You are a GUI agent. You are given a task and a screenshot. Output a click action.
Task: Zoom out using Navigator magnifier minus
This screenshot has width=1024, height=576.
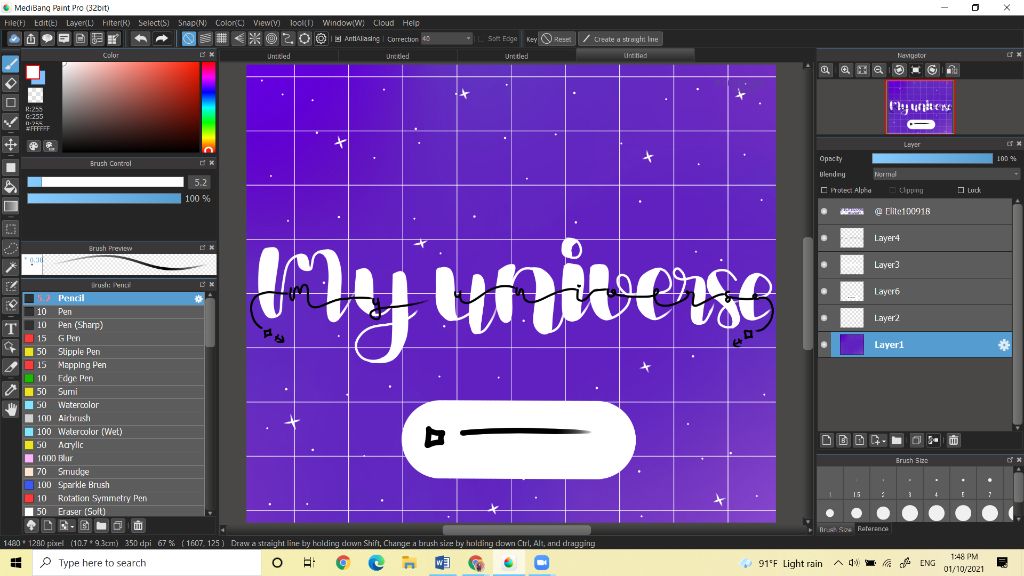pyautogui.click(x=879, y=70)
